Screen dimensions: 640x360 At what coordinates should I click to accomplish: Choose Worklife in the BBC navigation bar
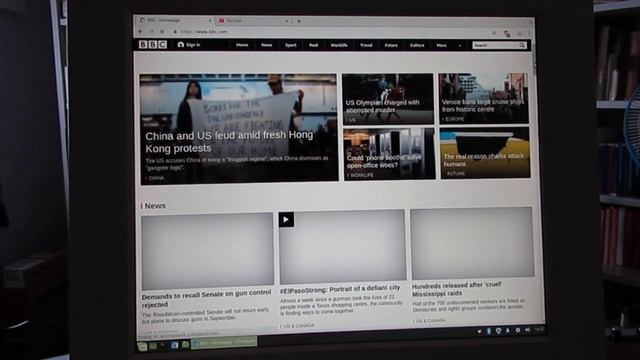[x=339, y=45]
